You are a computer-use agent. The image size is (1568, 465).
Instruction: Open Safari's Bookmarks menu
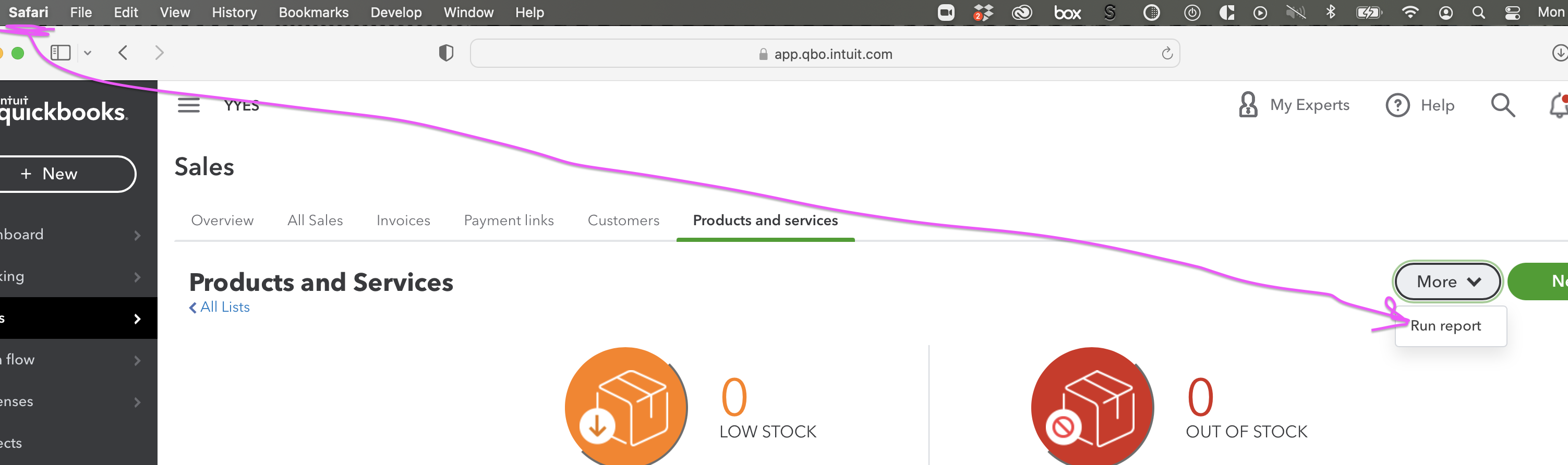tap(313, 13)
